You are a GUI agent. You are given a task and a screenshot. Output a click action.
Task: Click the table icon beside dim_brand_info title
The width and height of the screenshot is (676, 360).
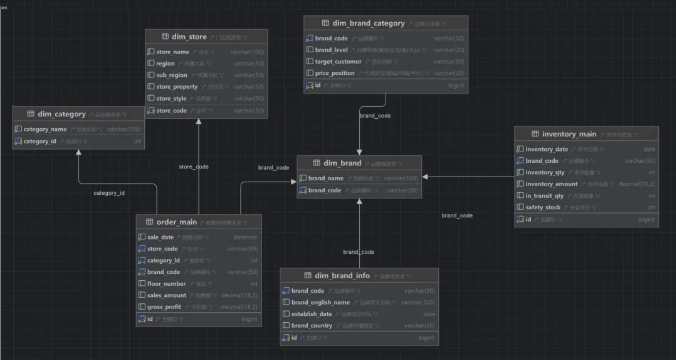(308, 275)
